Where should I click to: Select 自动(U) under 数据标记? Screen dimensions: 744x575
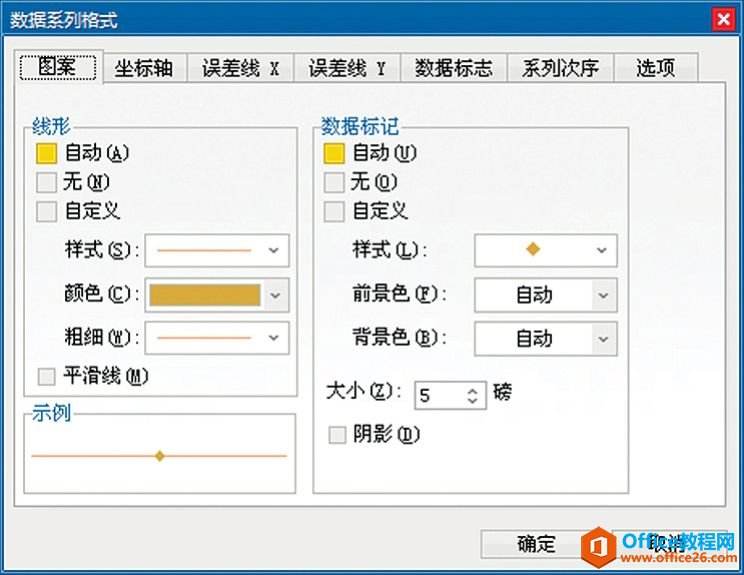tap(334, 154)
